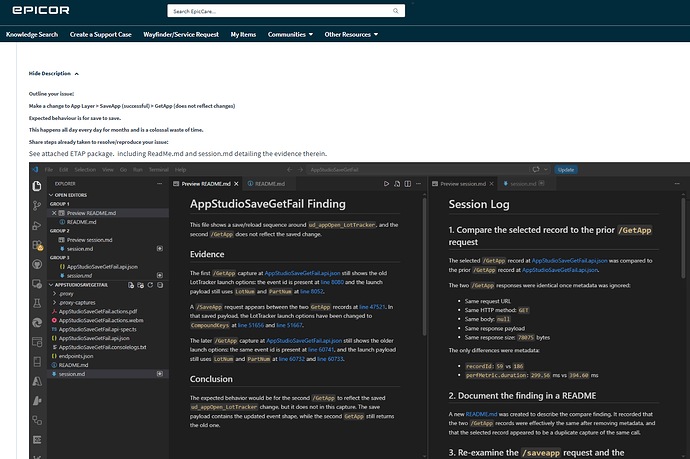This screenshot has width=690, height=459.
Task: Open the Remote Explorer view in the activity bar
Action: click(x=37, y=284)
